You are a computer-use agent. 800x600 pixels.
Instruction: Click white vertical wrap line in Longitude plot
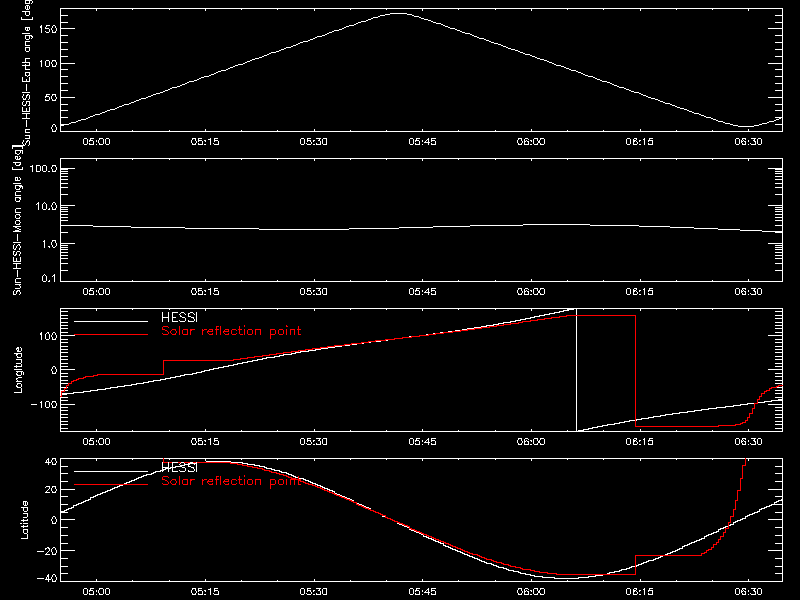pyautogui.click(x=577, y=370)
